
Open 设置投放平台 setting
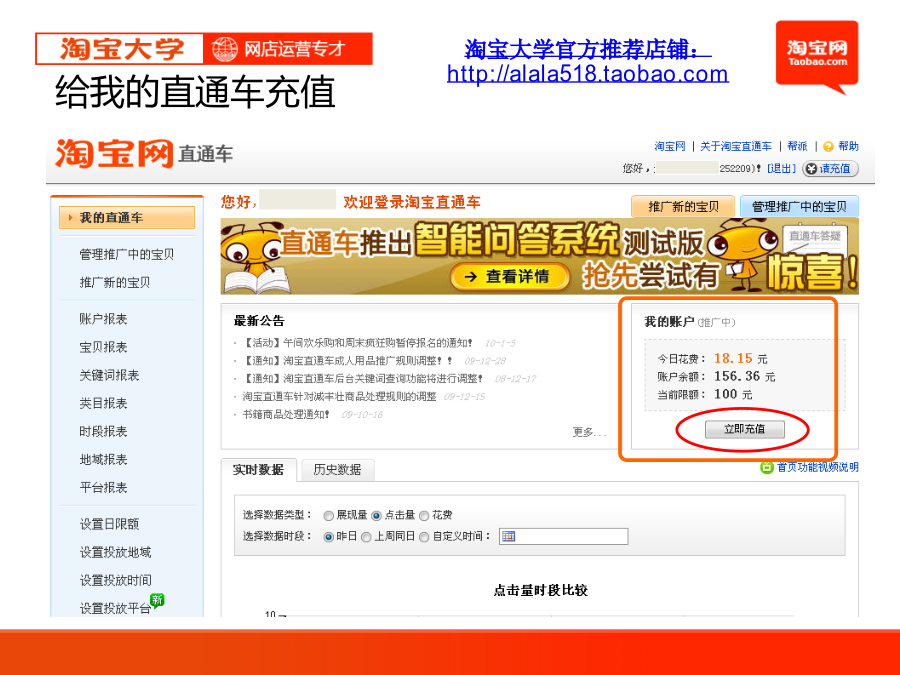coord(115,608)
